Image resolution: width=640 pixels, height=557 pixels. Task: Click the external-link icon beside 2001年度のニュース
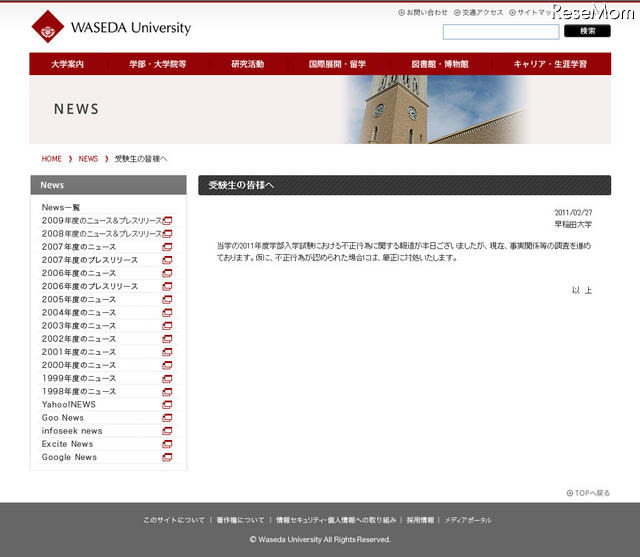(x=167, y=352)
